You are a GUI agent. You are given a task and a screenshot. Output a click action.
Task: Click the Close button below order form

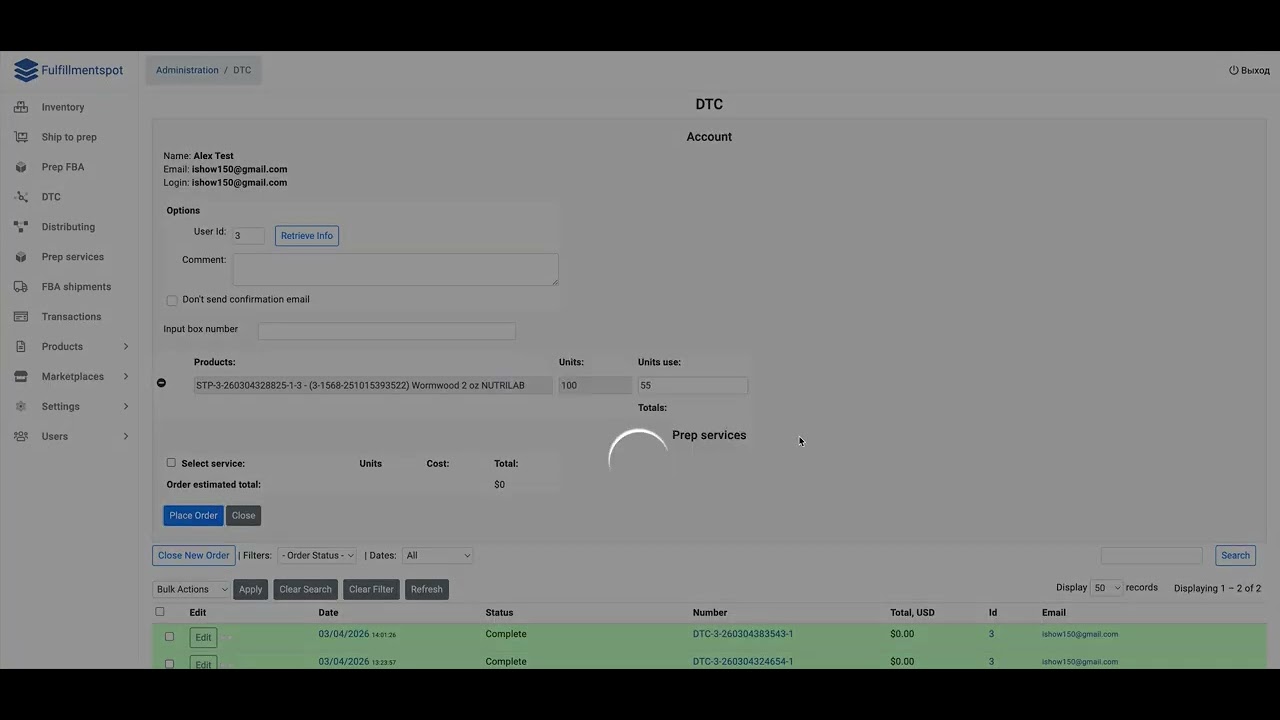pyautogui.click(x=244, y=516)
